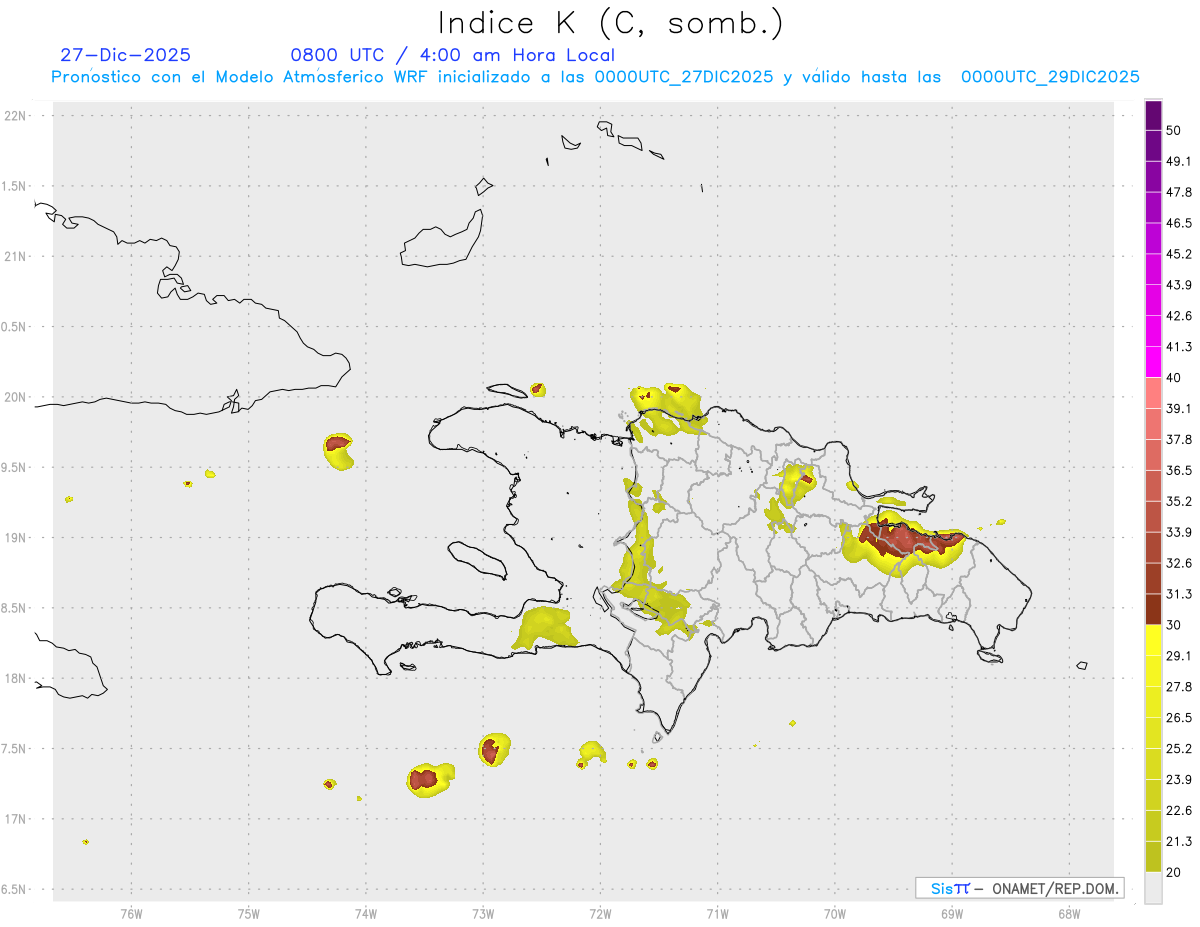
Task: Click the "47.8" colorbar label
Action: (1179, 192)
